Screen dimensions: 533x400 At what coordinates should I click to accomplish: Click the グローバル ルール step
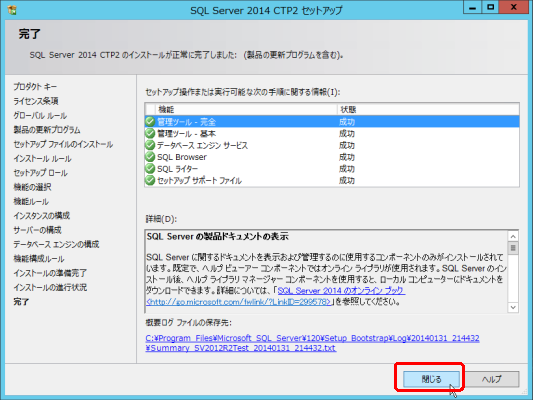pos(40,116)
